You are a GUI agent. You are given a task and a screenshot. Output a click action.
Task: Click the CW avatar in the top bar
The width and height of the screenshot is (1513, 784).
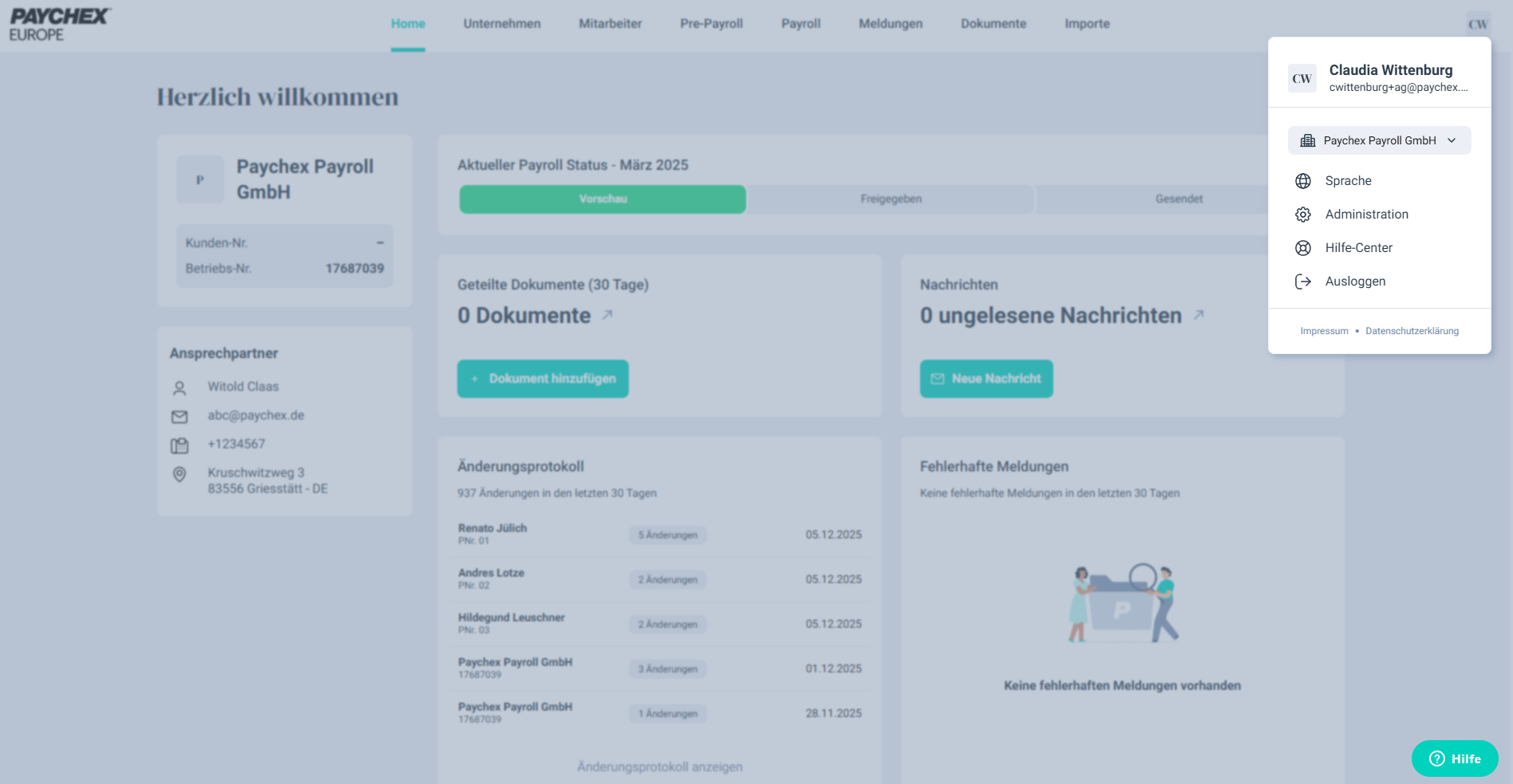tap(1477, 24)
